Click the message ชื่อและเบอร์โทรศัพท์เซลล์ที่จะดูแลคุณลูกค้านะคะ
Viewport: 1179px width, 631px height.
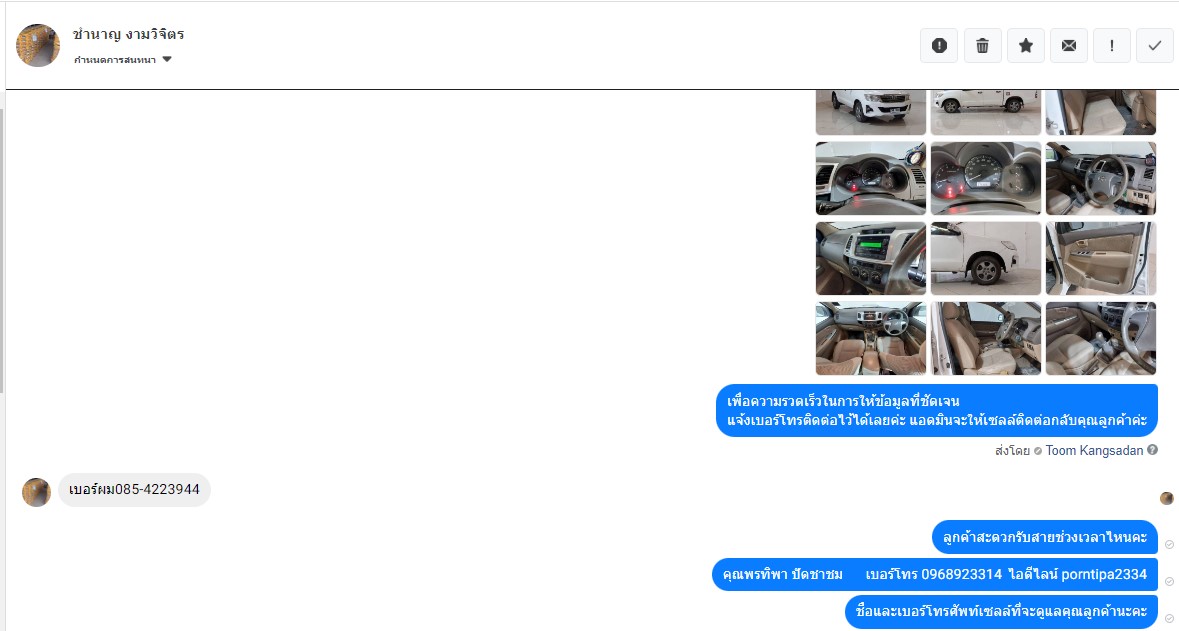(1002, 611)
